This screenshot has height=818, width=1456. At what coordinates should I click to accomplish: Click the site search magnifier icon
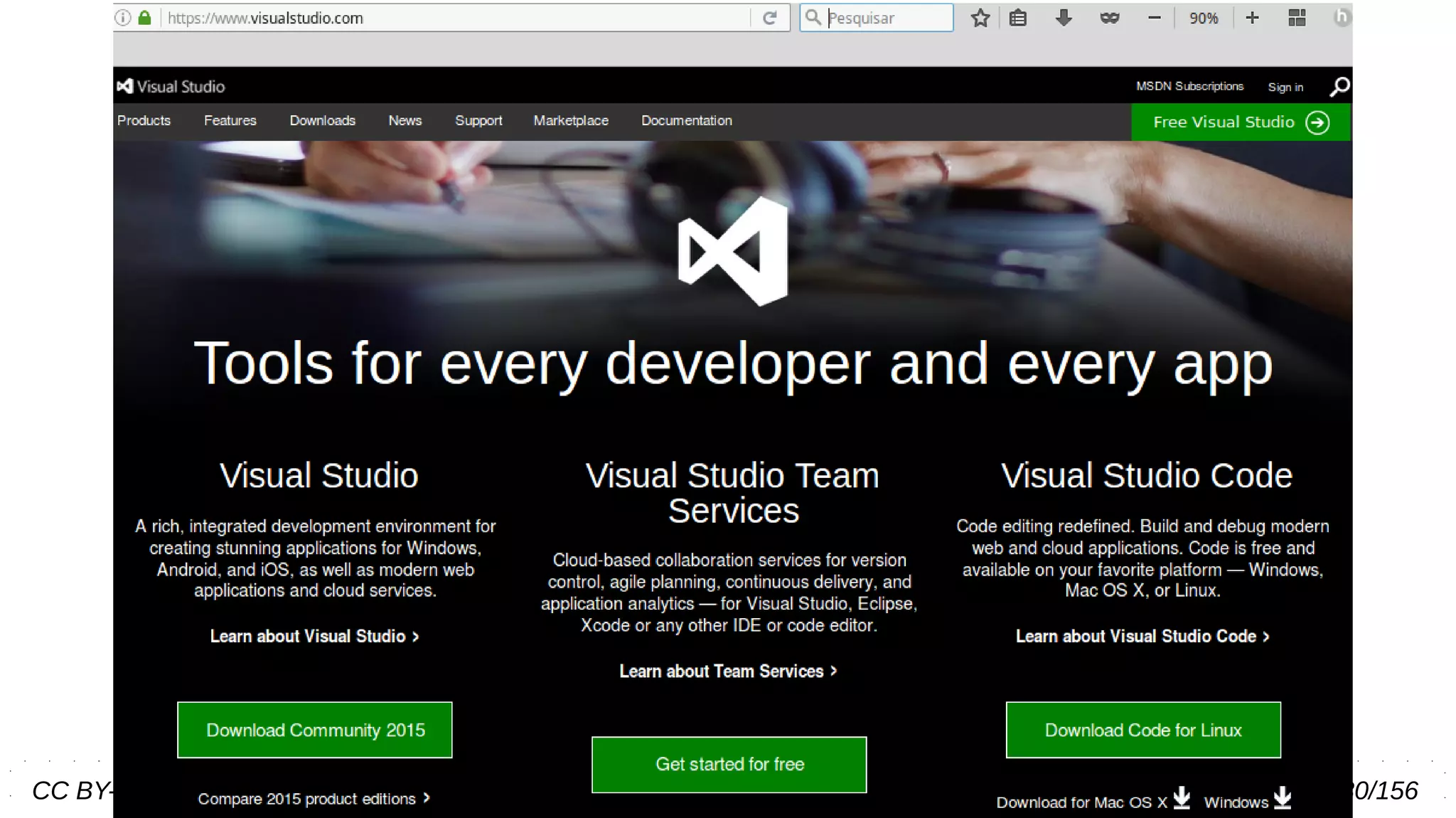(x=1339, y=87)
